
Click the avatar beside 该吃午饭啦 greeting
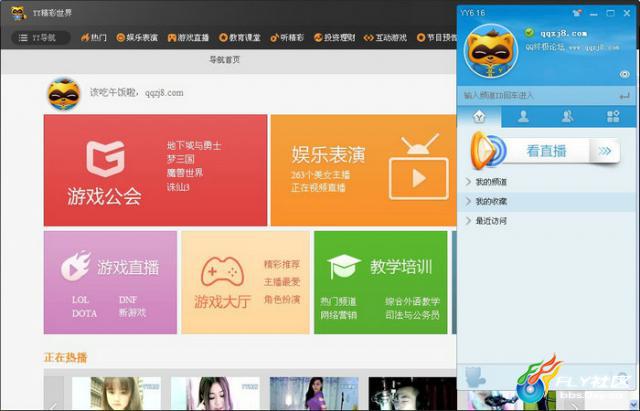(x=64, y=94)
